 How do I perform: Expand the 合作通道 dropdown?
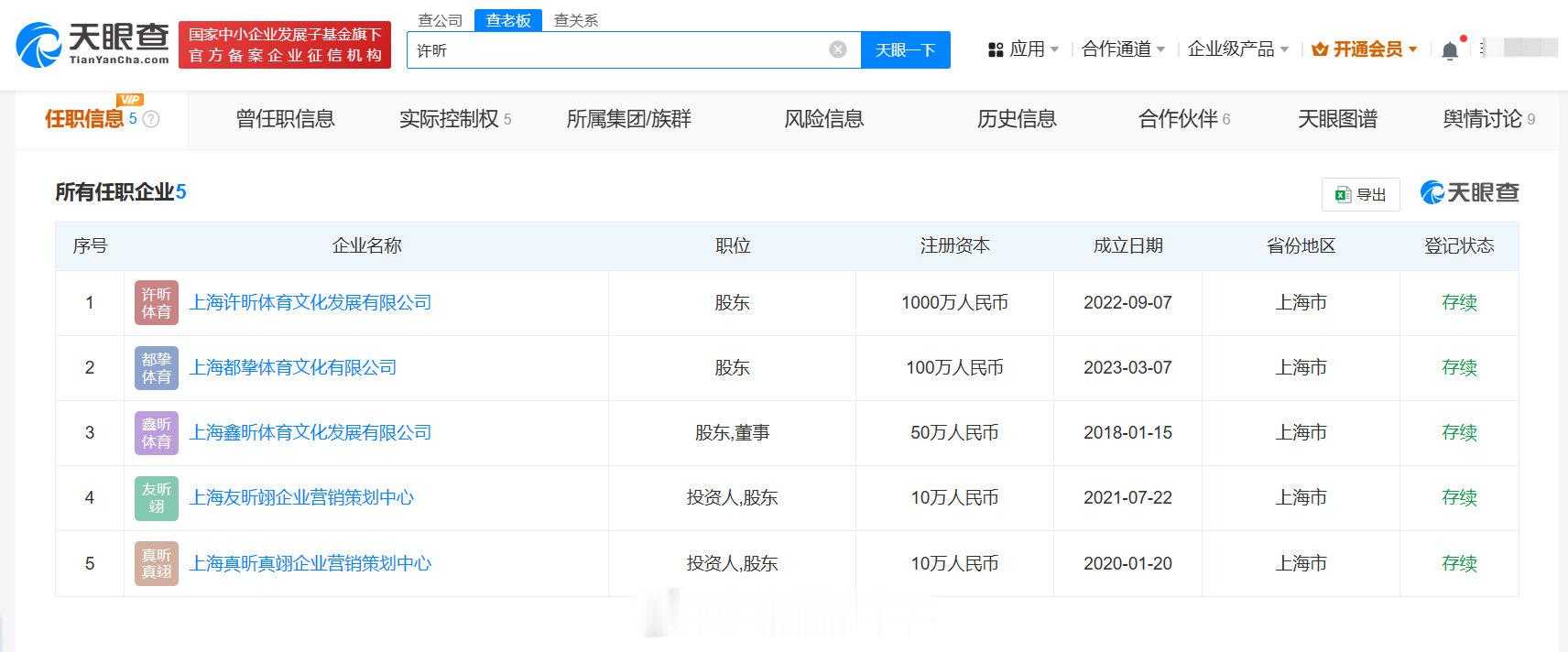[1124, 49]
